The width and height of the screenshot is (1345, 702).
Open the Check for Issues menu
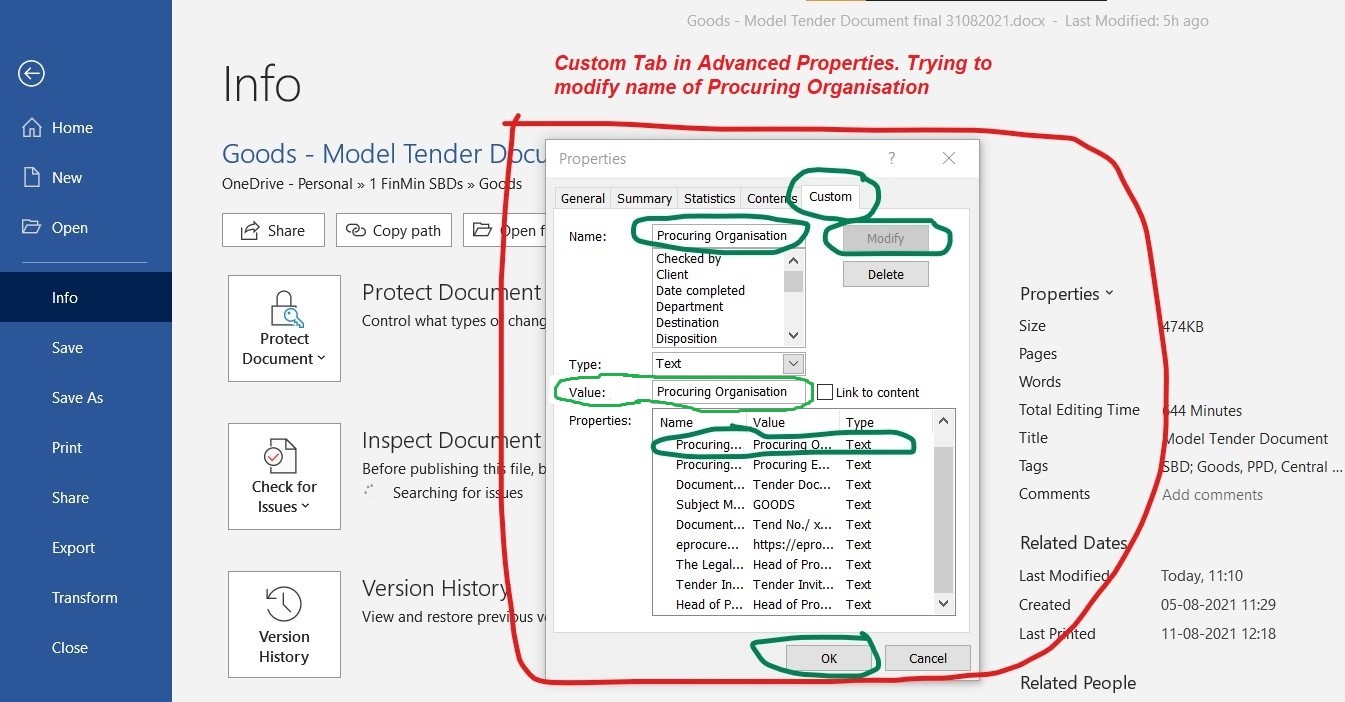284,476
